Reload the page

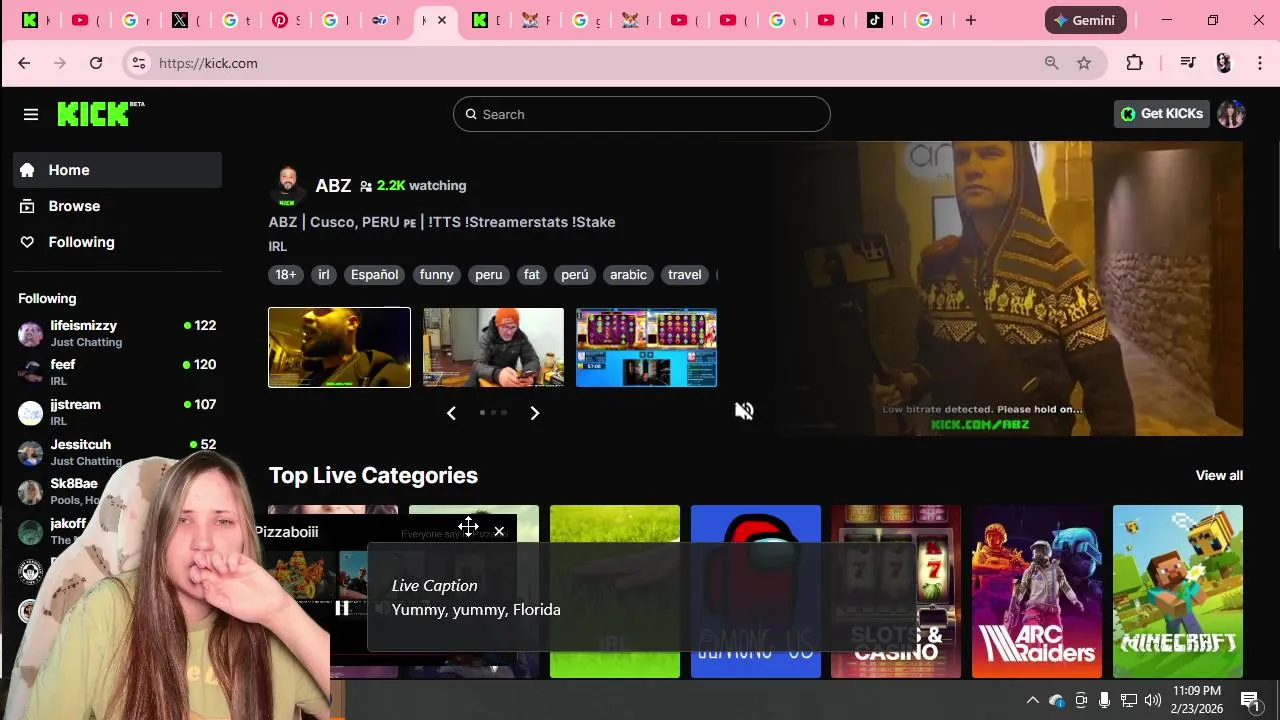(x=96, y=63)
